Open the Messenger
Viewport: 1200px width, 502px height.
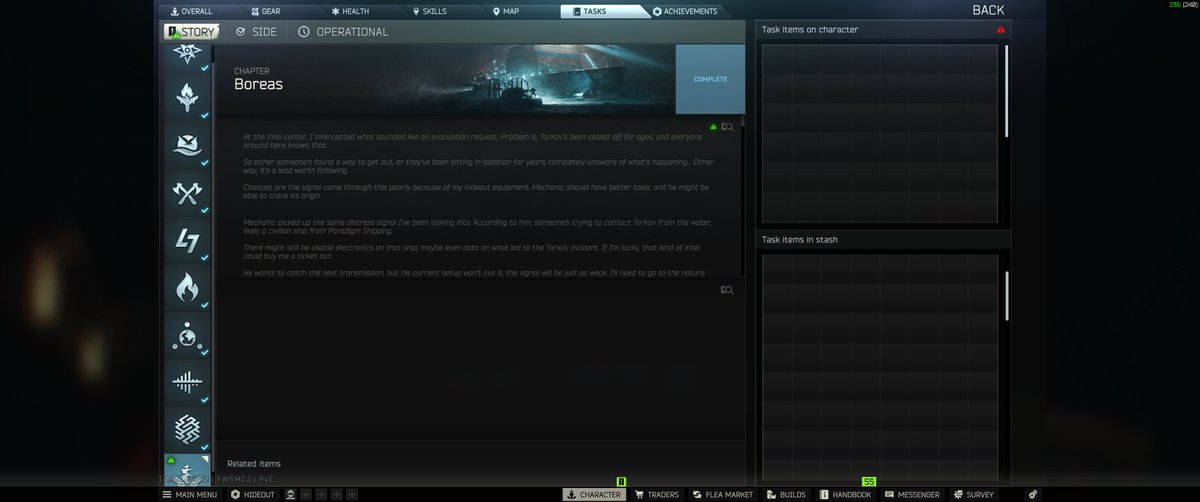[913, 494]
